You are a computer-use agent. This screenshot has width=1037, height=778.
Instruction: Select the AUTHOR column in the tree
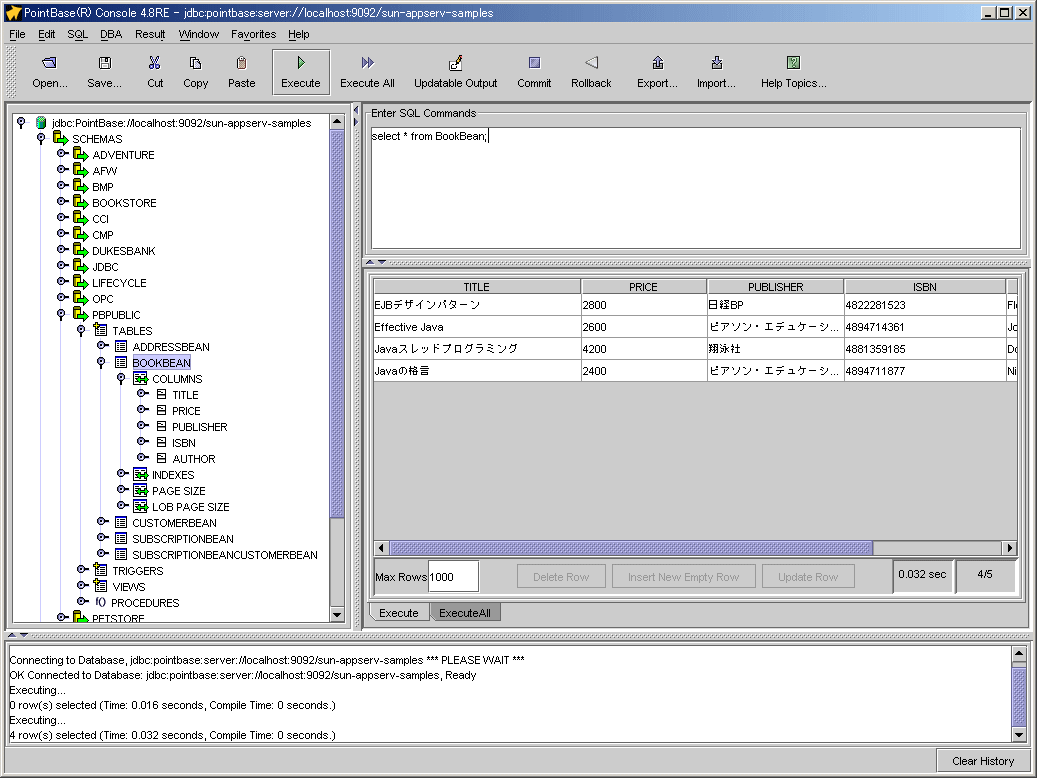point(194,458)
